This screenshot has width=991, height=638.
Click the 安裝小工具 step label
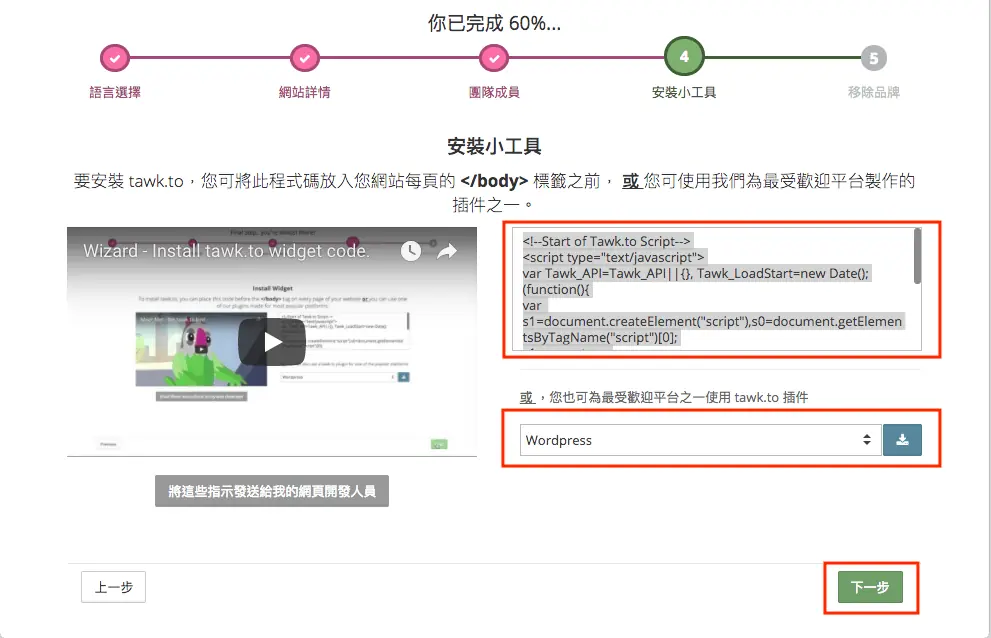tap(684, 92)
